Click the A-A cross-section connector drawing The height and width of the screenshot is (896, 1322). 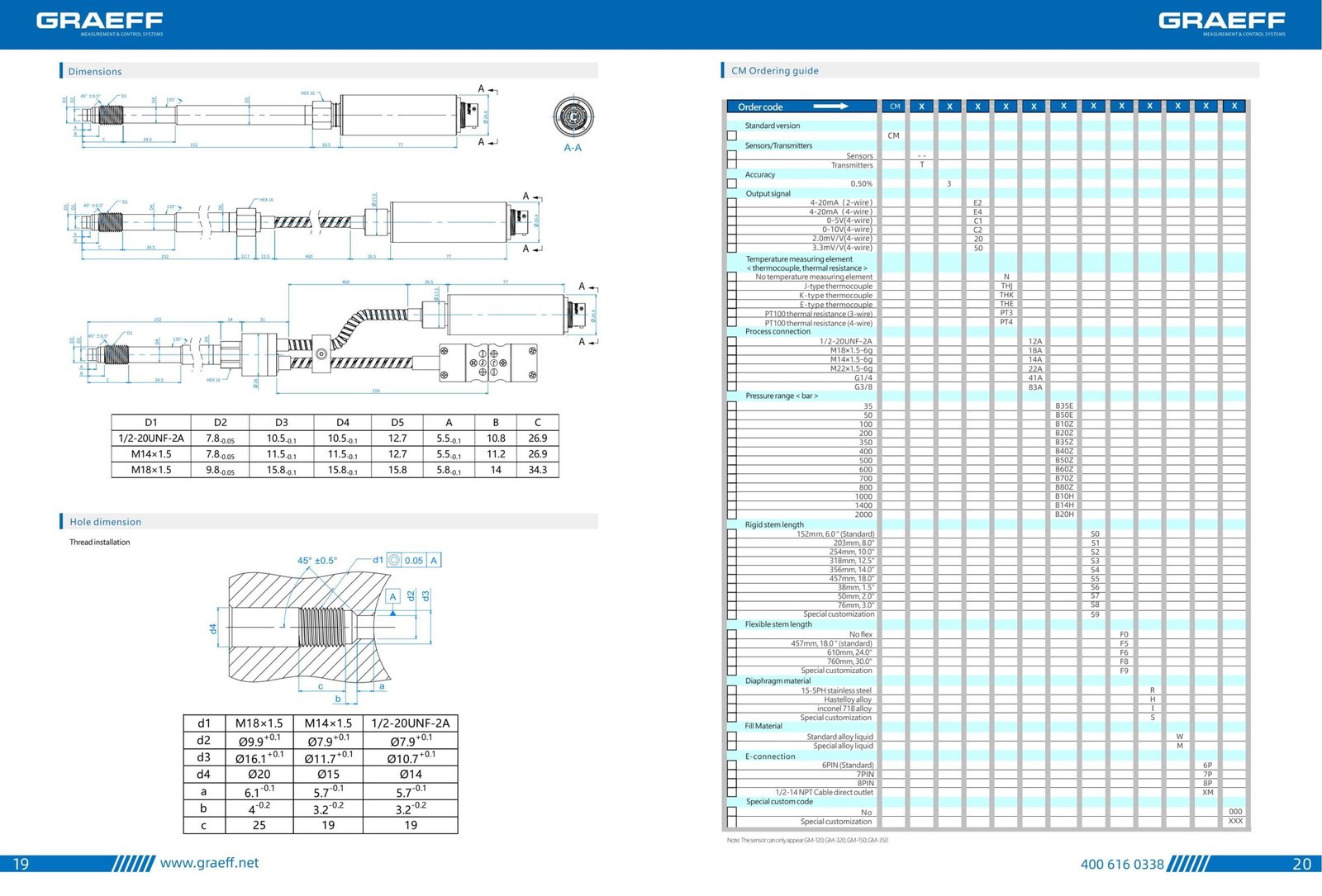click(571, 117)
